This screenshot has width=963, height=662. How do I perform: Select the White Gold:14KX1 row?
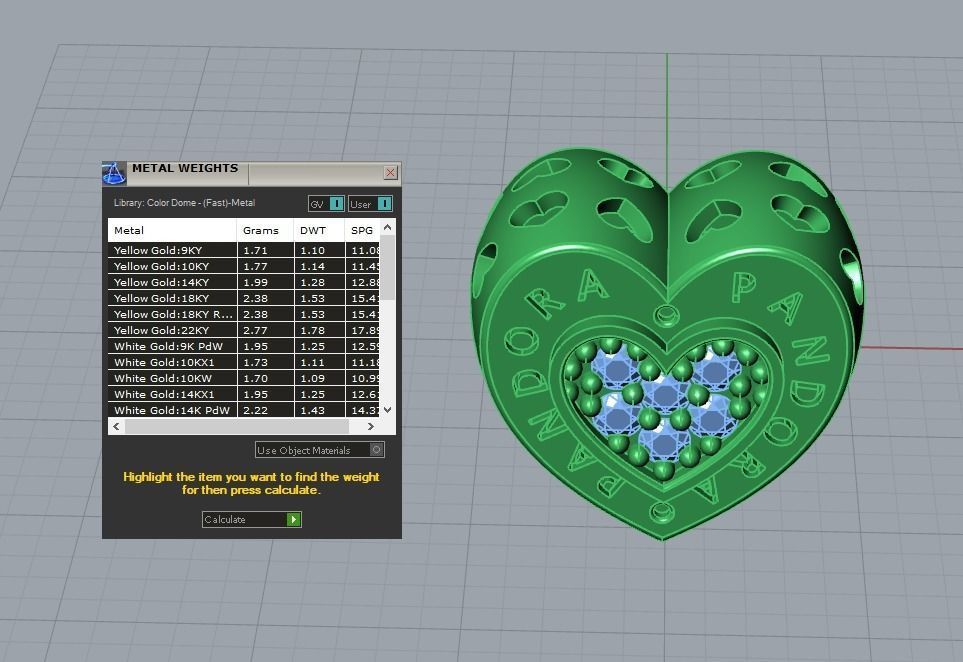click(x=244, y=394)
